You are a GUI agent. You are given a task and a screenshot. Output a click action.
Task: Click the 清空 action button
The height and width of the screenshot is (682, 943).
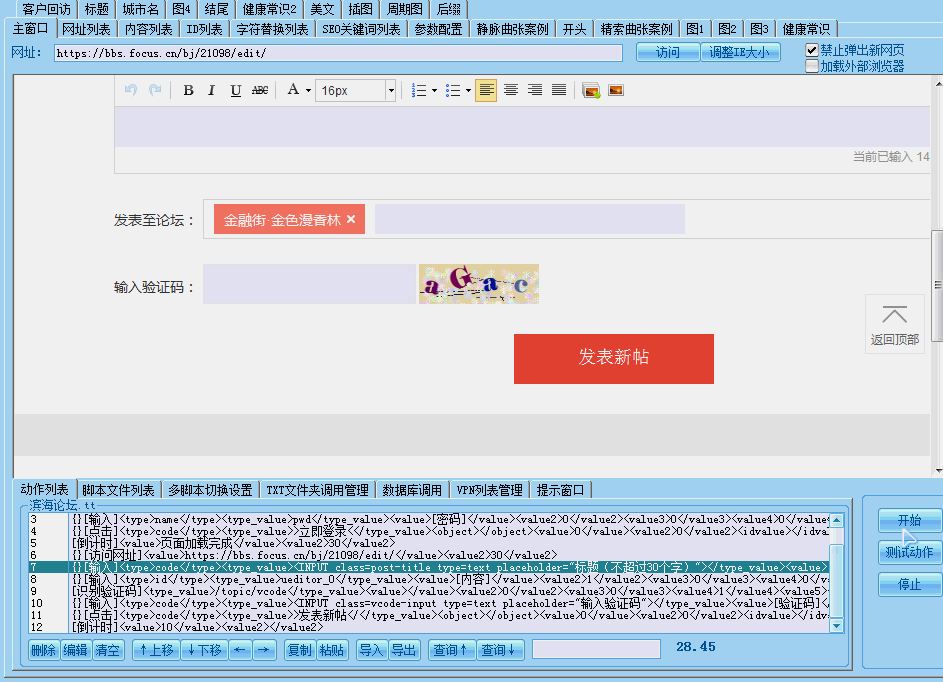pos(108,650)
